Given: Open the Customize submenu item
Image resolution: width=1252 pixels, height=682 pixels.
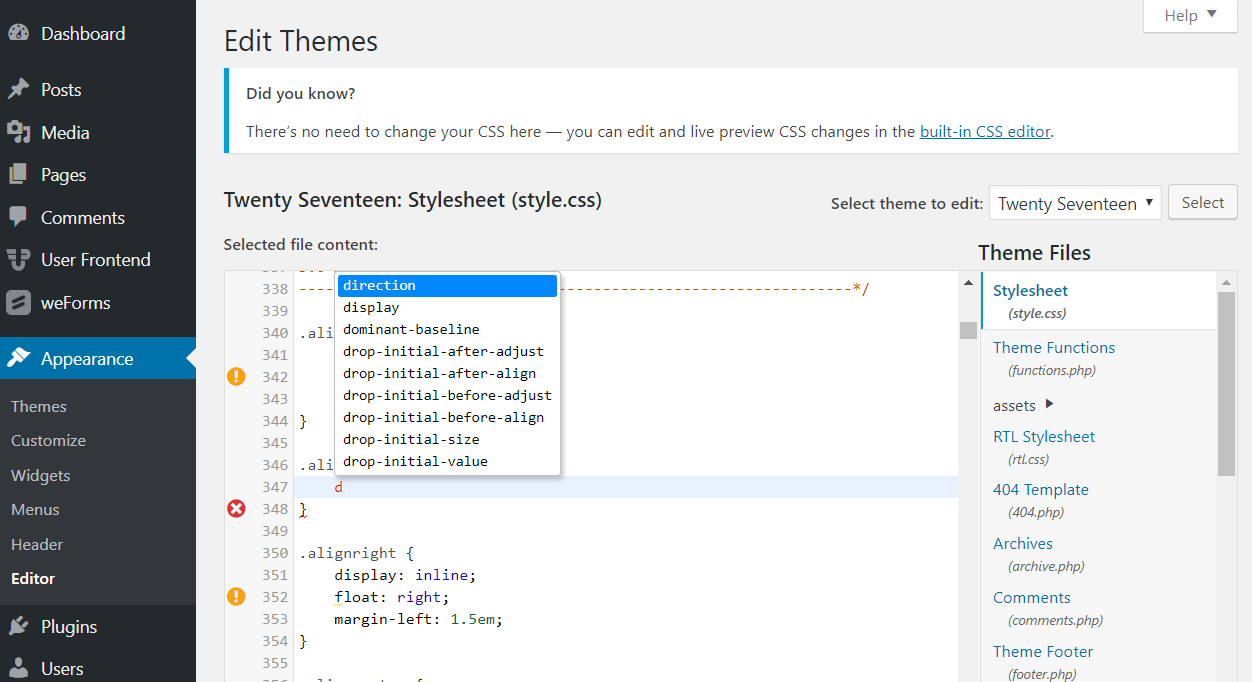Looking at the screenshot, I should pos(48,440).
